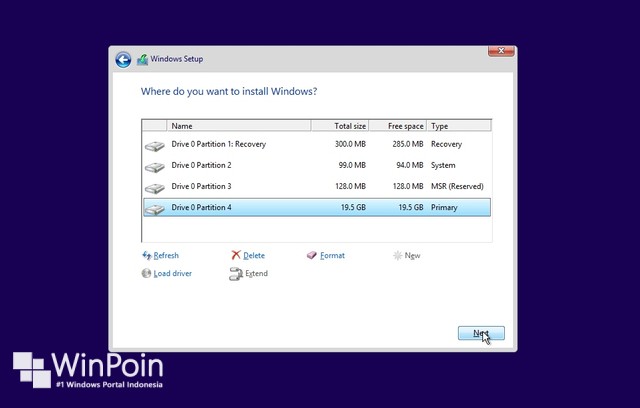
Task: Go back with the blue arrow button
Action: (x=123, y=60)
